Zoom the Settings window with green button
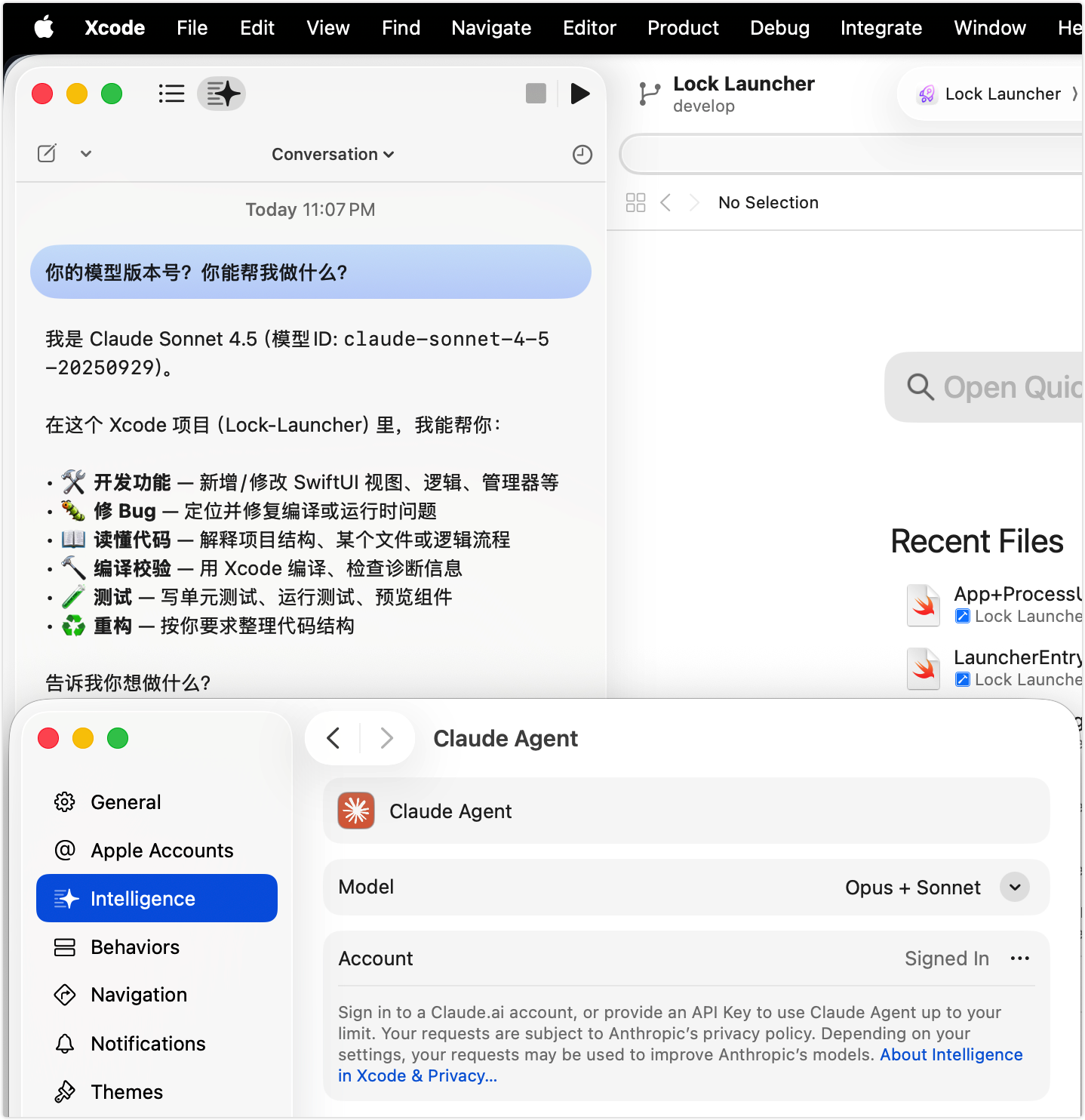Viewport: 1085px width, 1120px height. point(118,737)
